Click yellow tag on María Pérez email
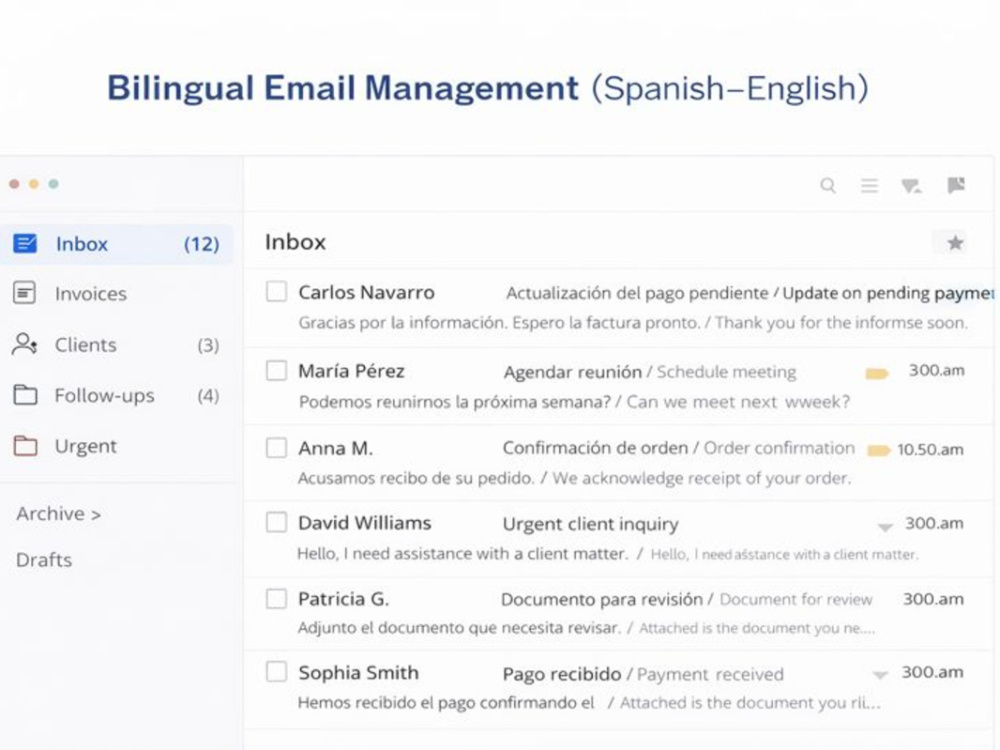 point(877,374)
